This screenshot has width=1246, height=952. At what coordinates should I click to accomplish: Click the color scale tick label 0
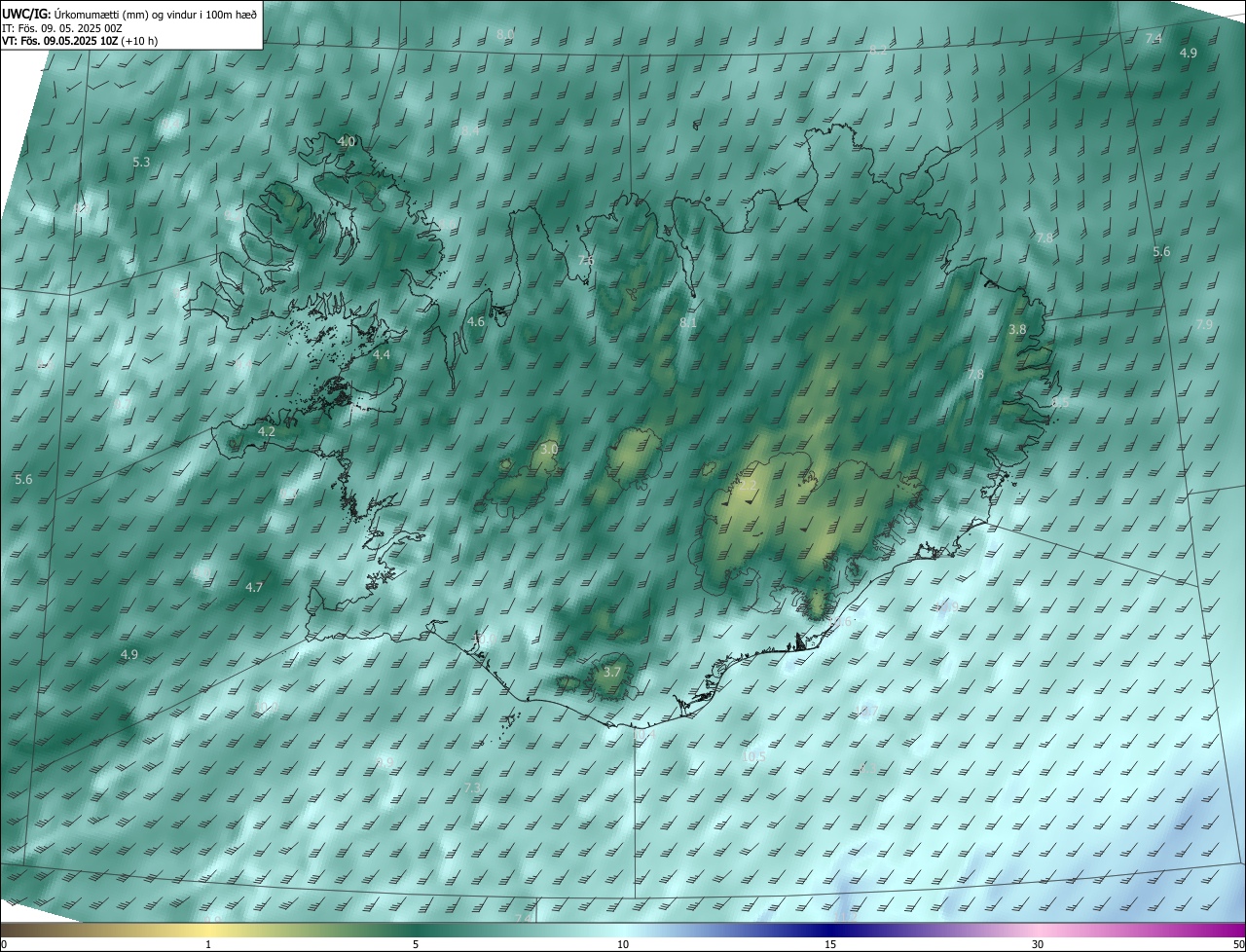pyautogui.click(x=4, y=944)
